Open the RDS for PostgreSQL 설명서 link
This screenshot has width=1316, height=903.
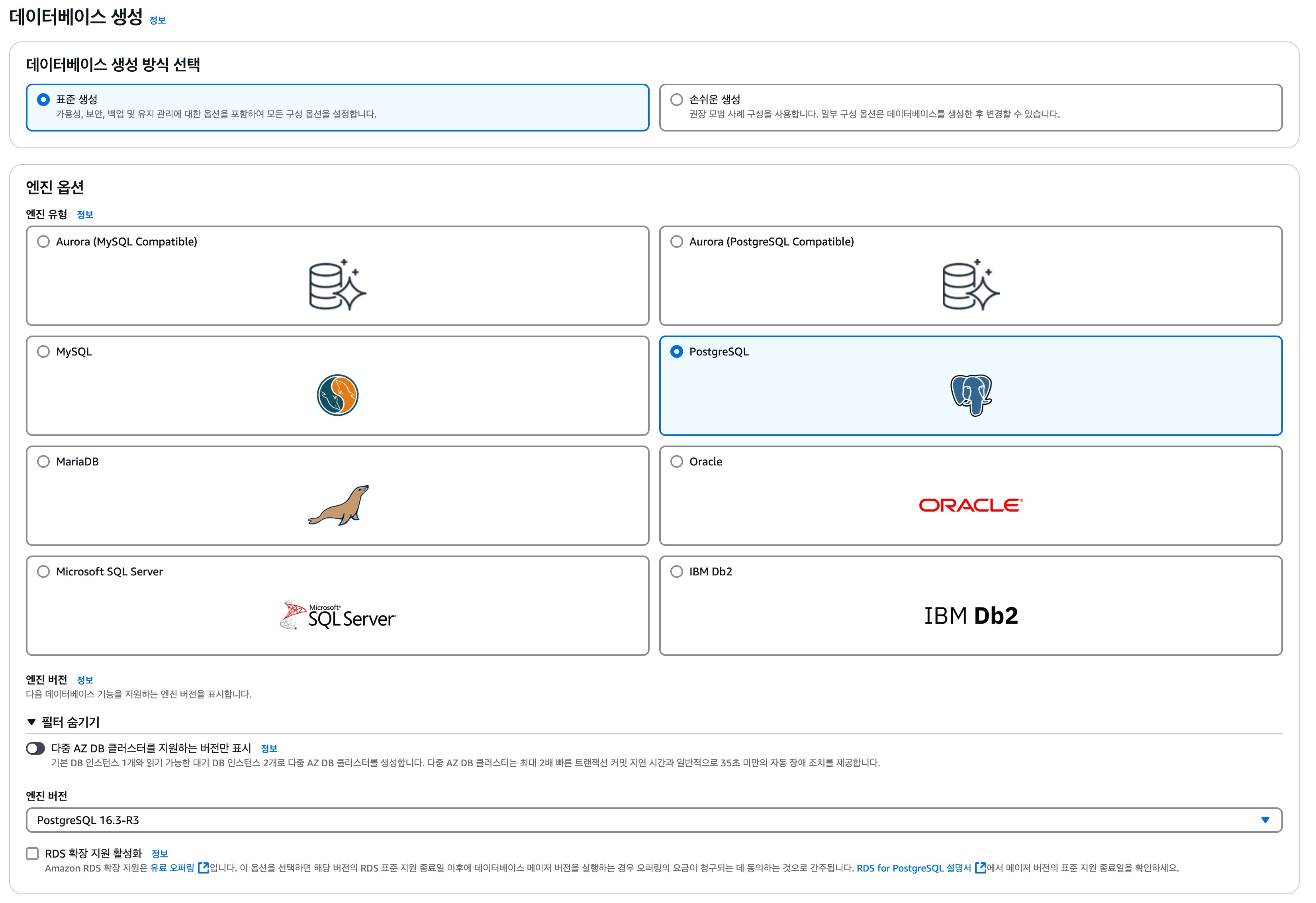pyautogui.click(x=913, y=868)
